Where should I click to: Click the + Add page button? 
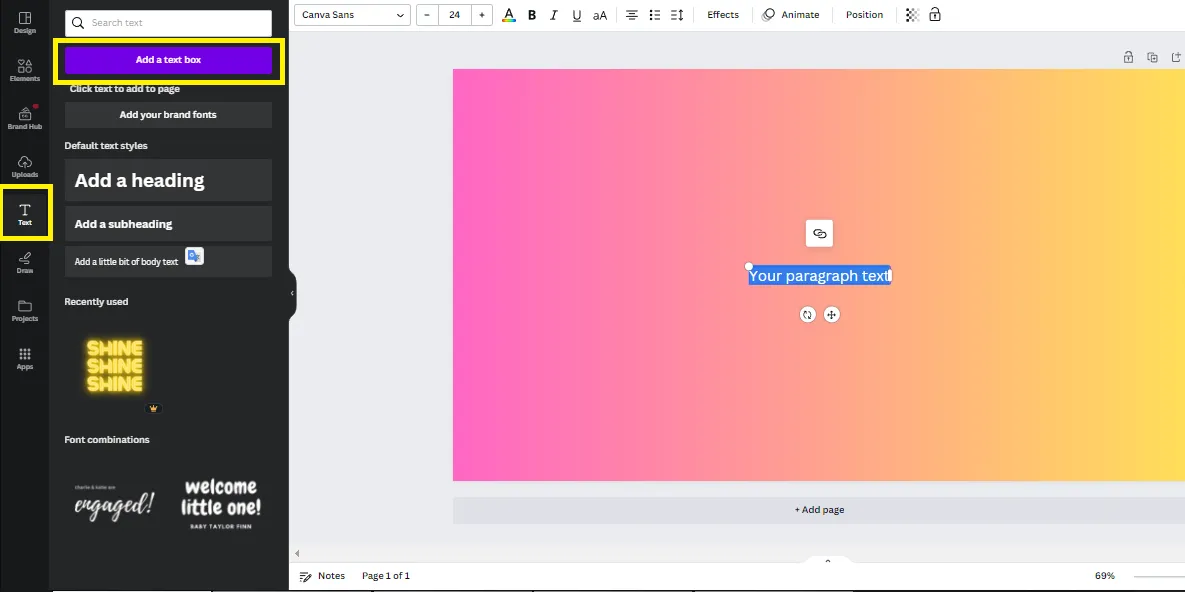819,510
